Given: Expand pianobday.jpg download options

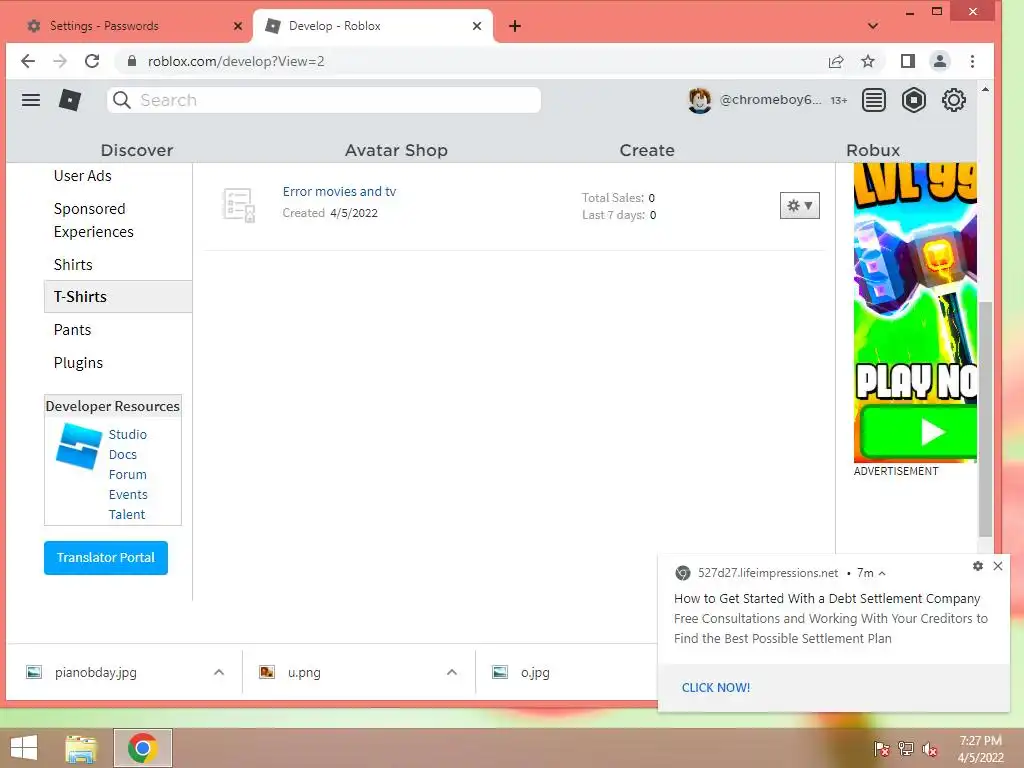Looking at the screenshot, I should coord(219,672).
